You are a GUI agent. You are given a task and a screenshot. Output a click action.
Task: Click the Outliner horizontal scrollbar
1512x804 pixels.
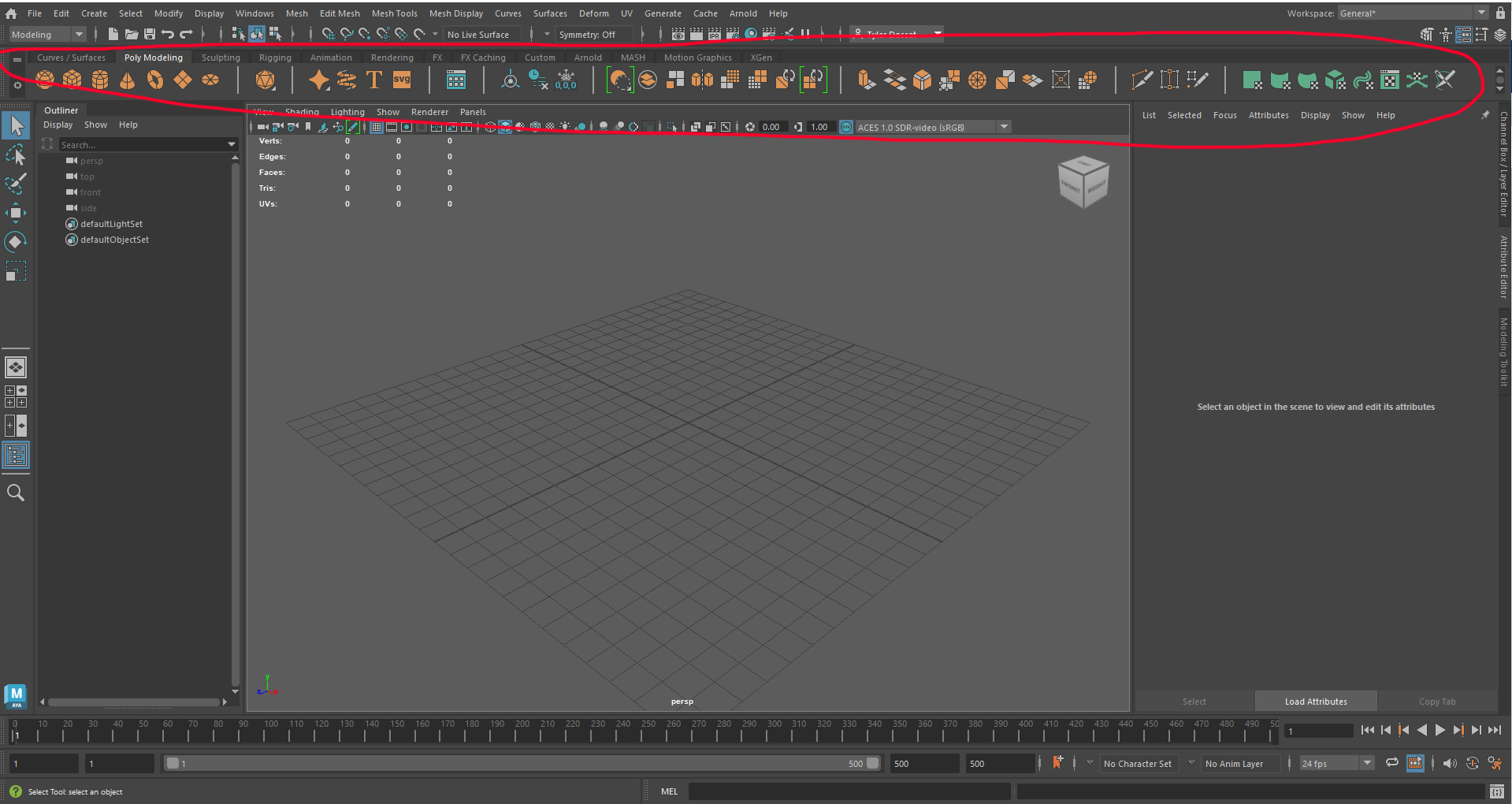[132, 702]
